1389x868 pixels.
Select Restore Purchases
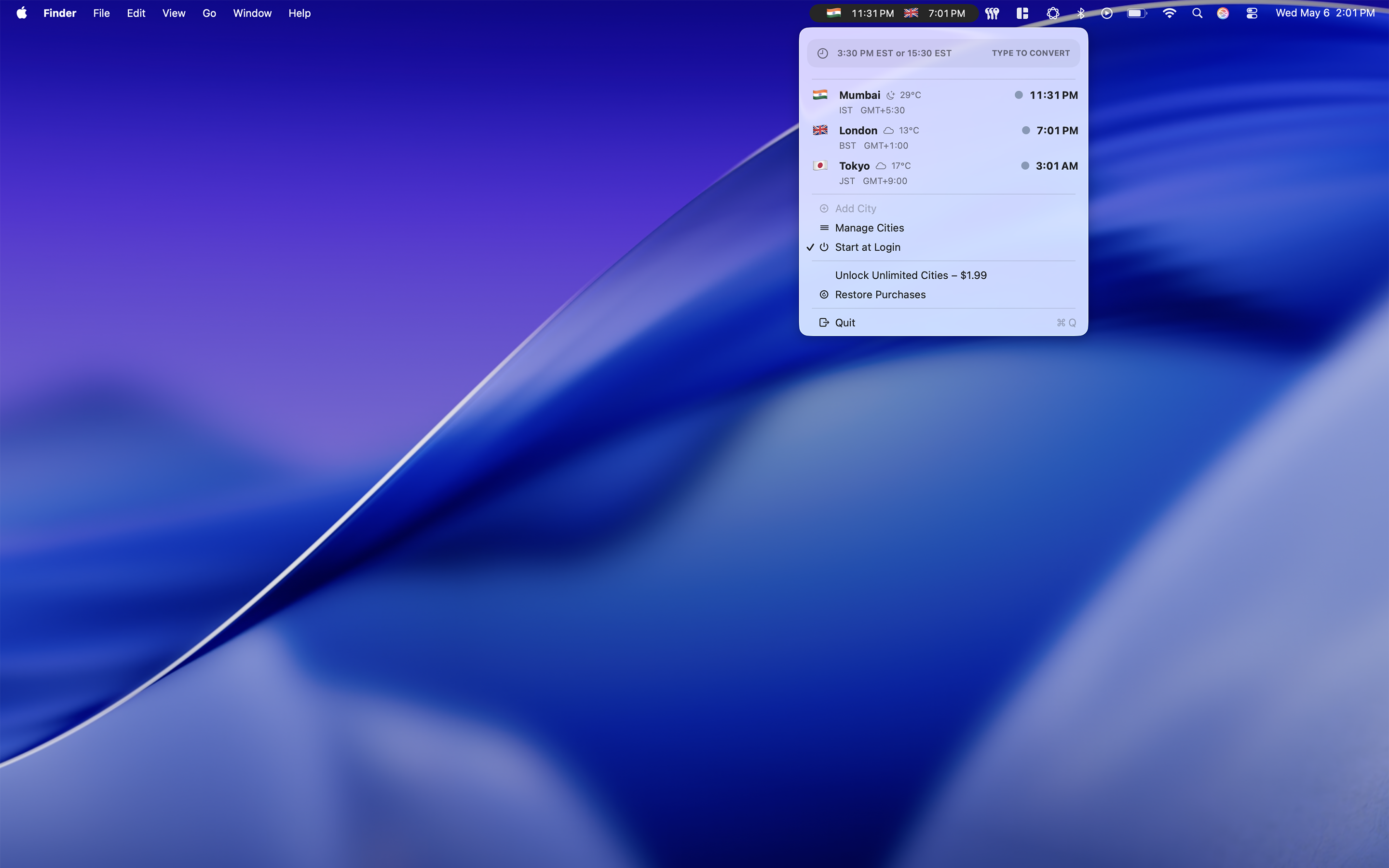pyautogui.click(x=943, y=295)
